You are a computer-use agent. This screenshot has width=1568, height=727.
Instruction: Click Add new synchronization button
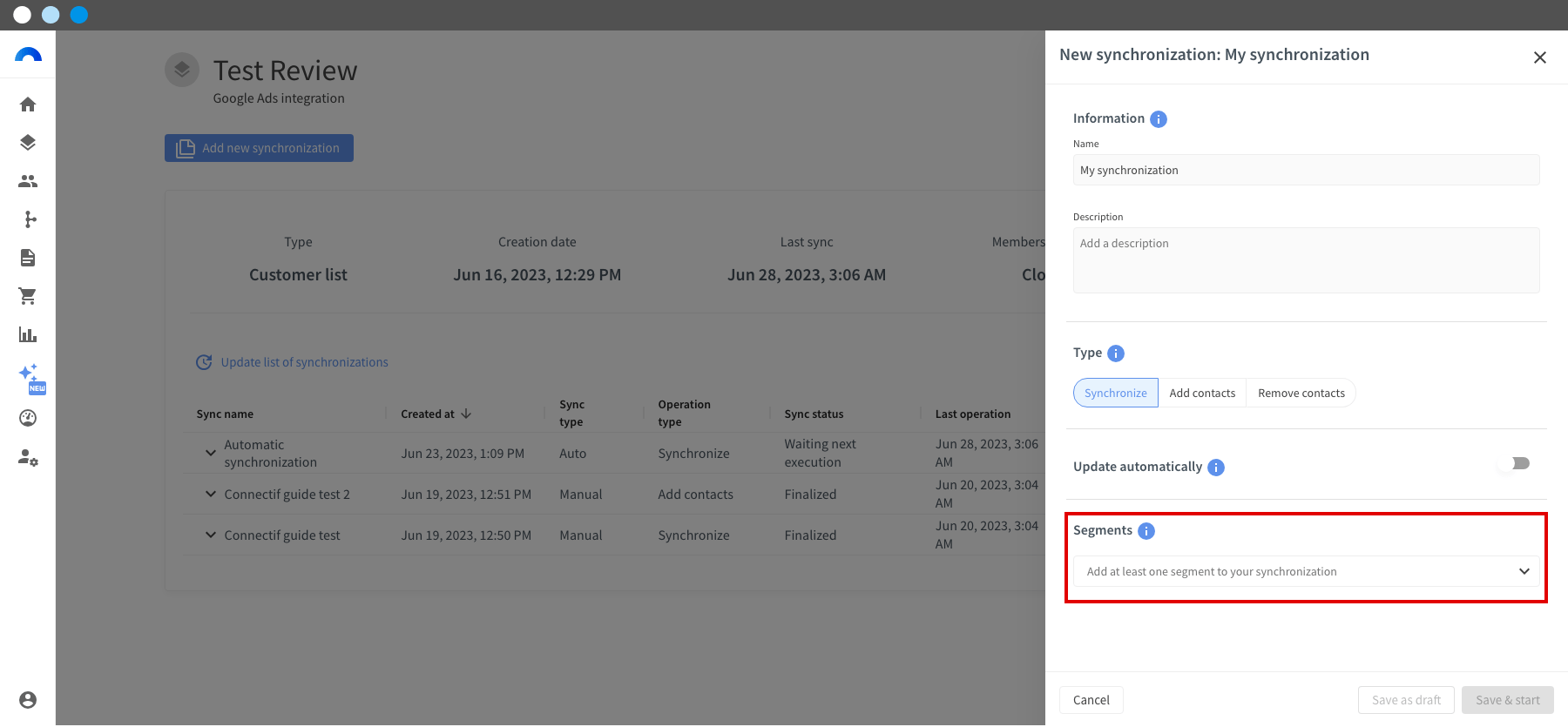259,148
